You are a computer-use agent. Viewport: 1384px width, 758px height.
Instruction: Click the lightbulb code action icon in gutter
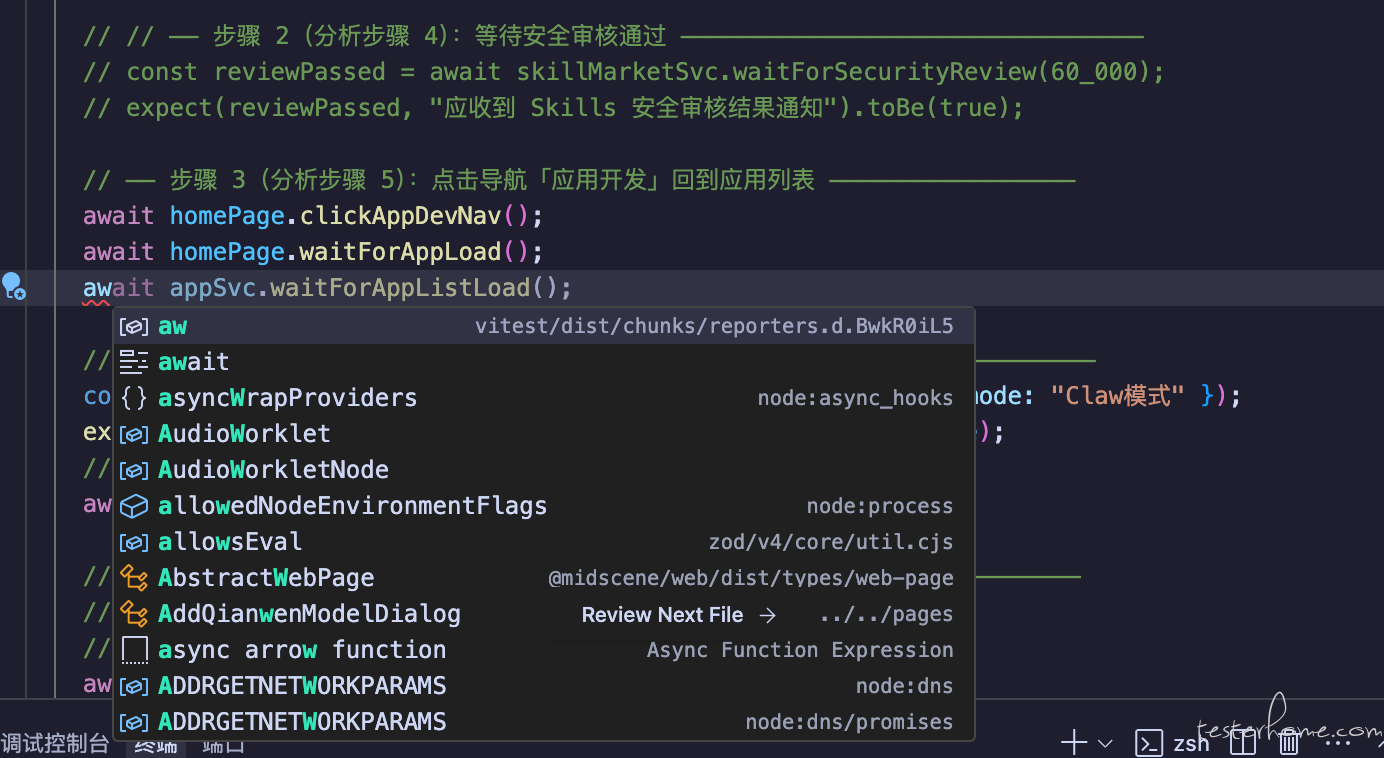[x=13, y=287]
